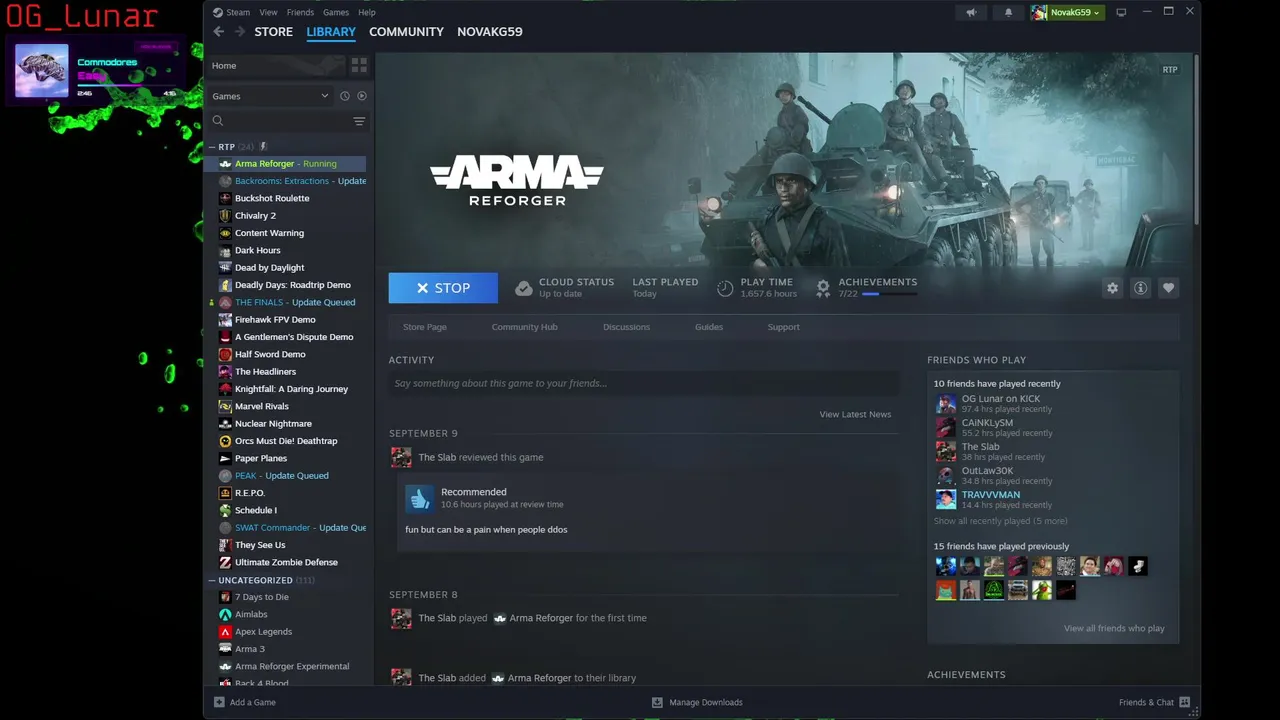The width and height of the screenshot is (1280, 720).
Task: Click the library page vertical scrollbar
Action: pos(1196,140)
